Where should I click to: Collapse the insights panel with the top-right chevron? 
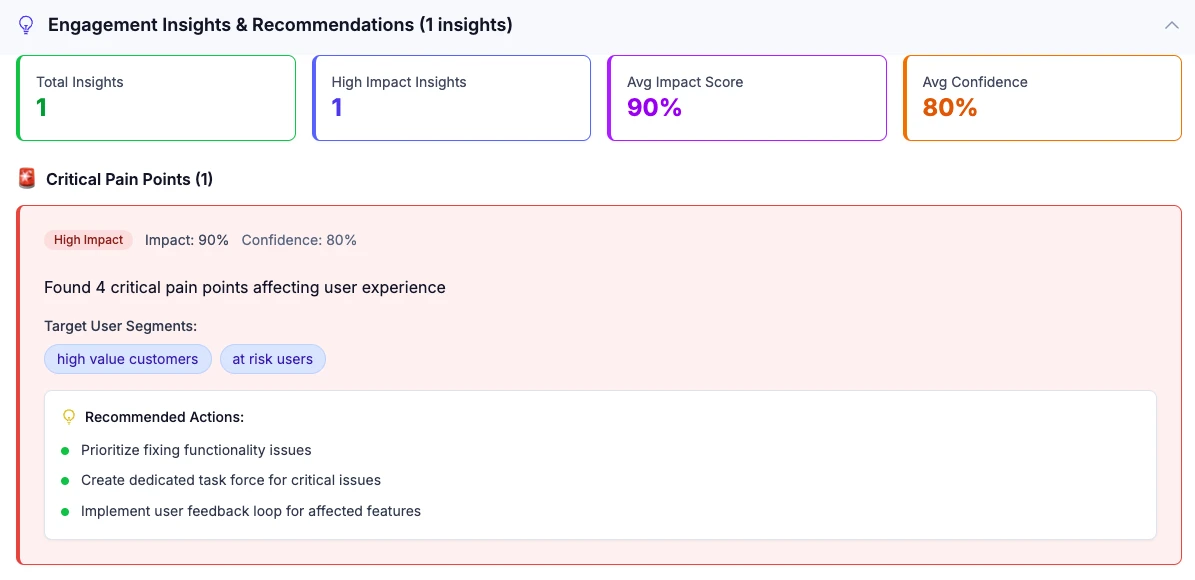point(1172,25)
